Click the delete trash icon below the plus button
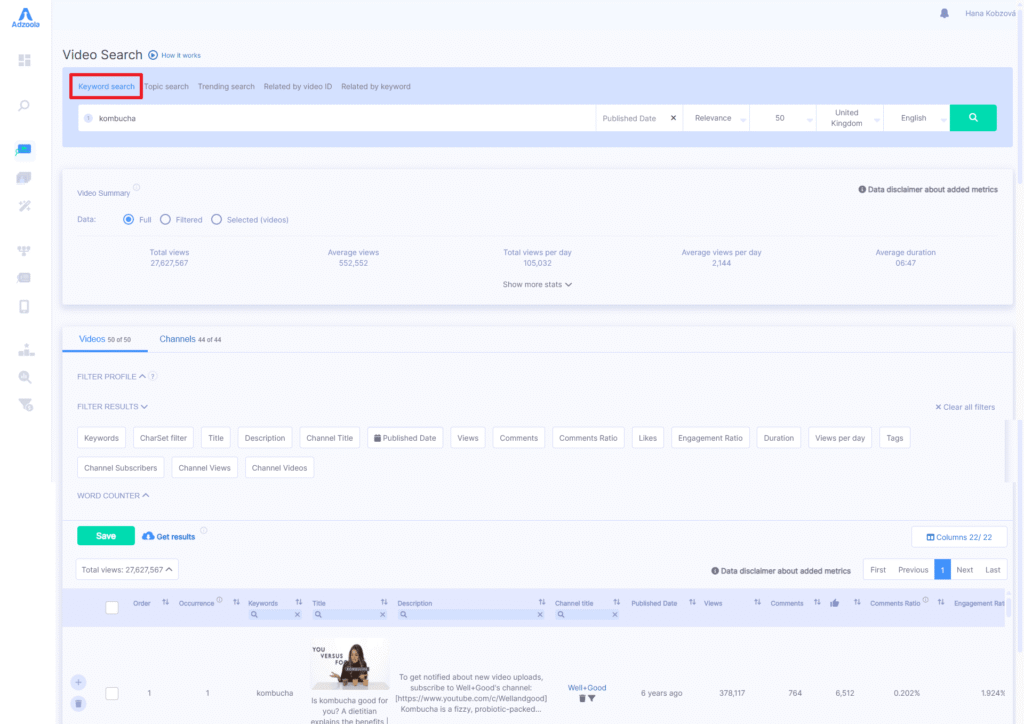Screen dimensions: 1024x724 (78, 703)
